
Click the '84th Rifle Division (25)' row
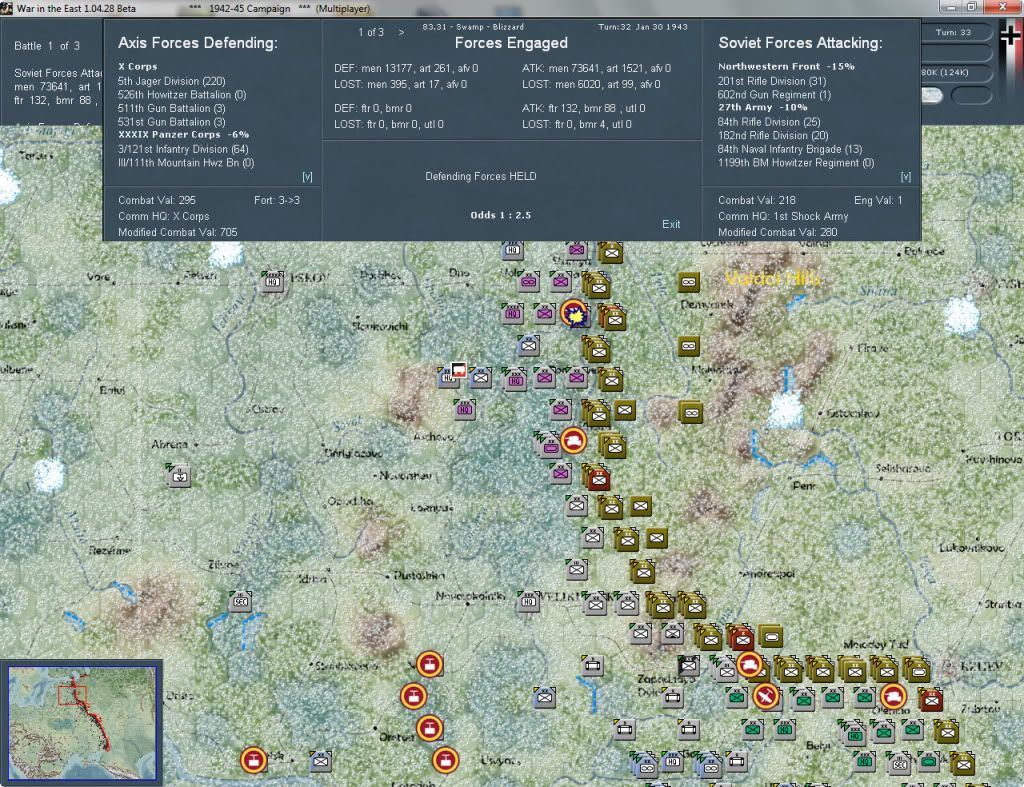pos(769,122)
